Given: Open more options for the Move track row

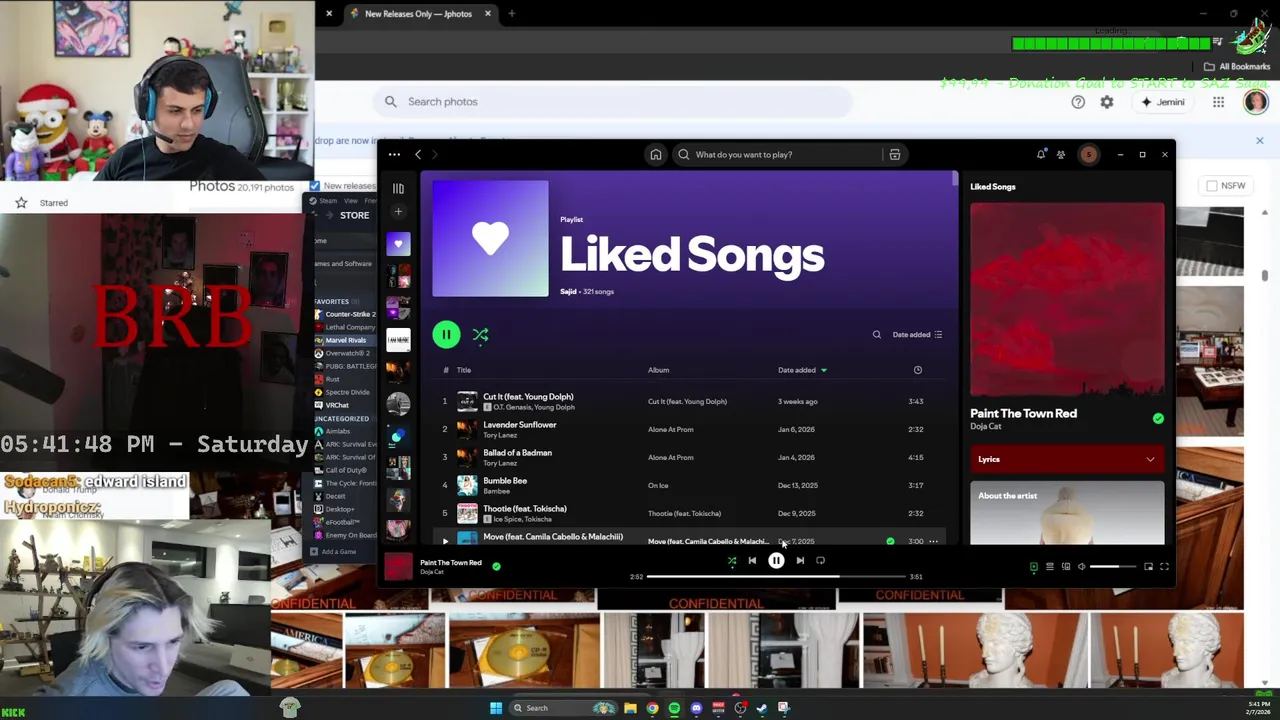Looking at the screenshot, I should [x=933, y=541].
